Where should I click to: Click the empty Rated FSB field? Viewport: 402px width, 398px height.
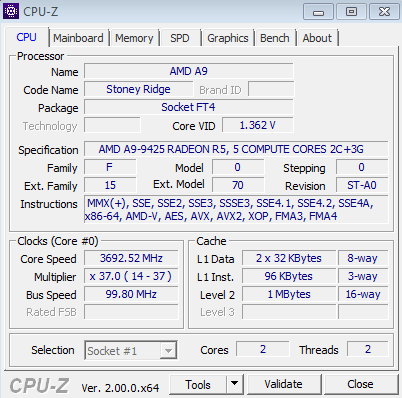(131, 312)
